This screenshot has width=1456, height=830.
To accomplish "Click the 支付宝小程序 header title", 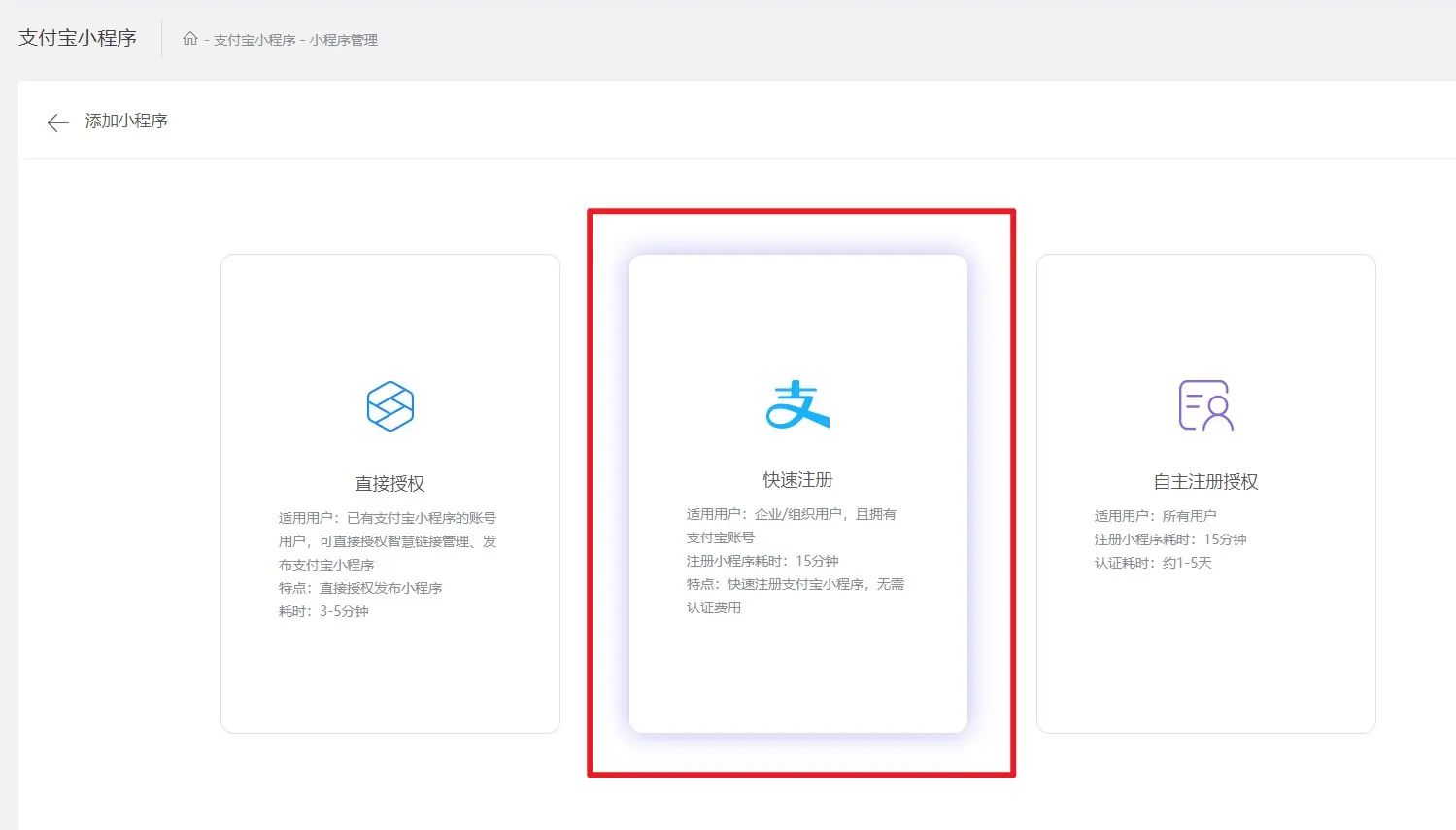I will [x=78, y=38].
